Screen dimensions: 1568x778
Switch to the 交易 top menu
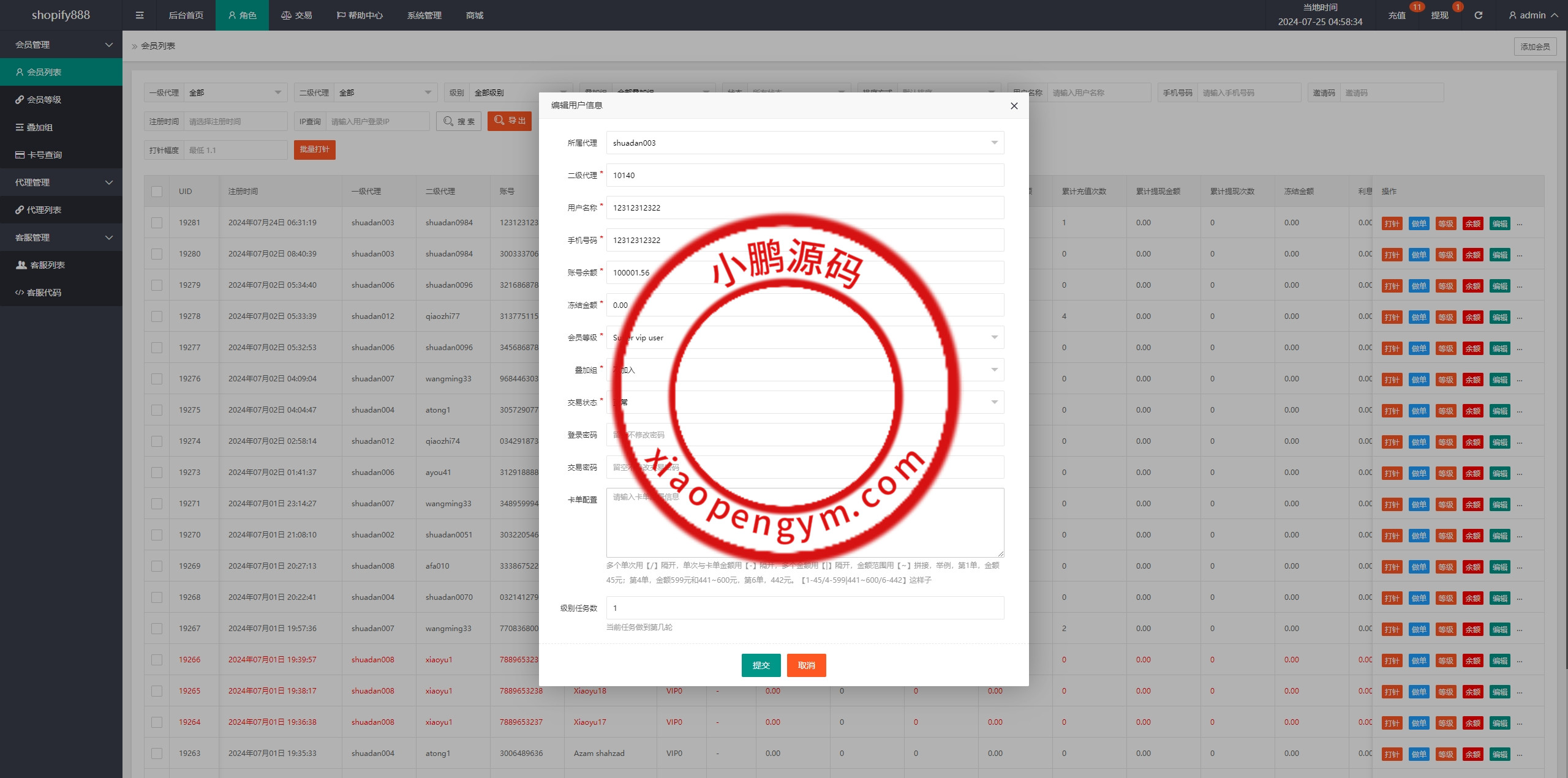296,15
